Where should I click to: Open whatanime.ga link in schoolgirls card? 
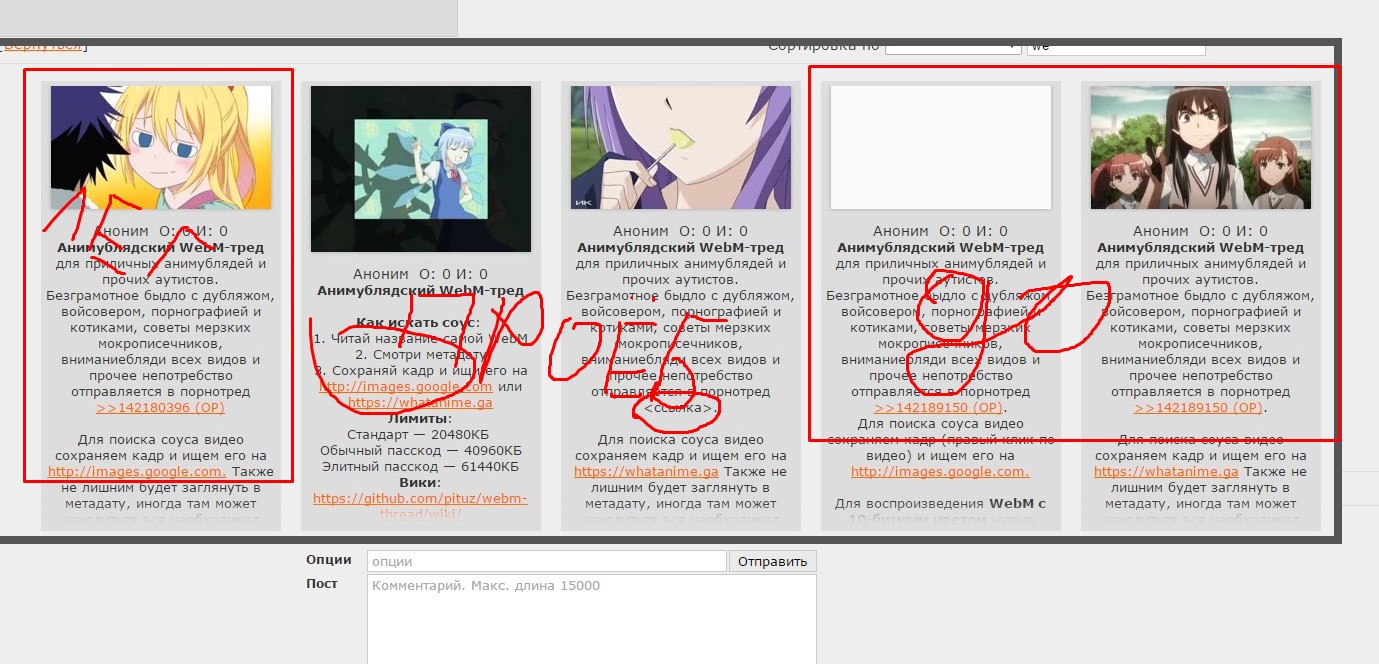coord(1166,472)
